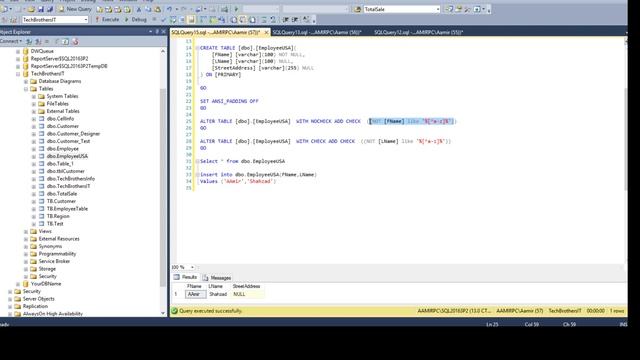Click the Decrease Indent icon
The height and width of the screenshot is (360, 640).
click(x=286, y=20)
